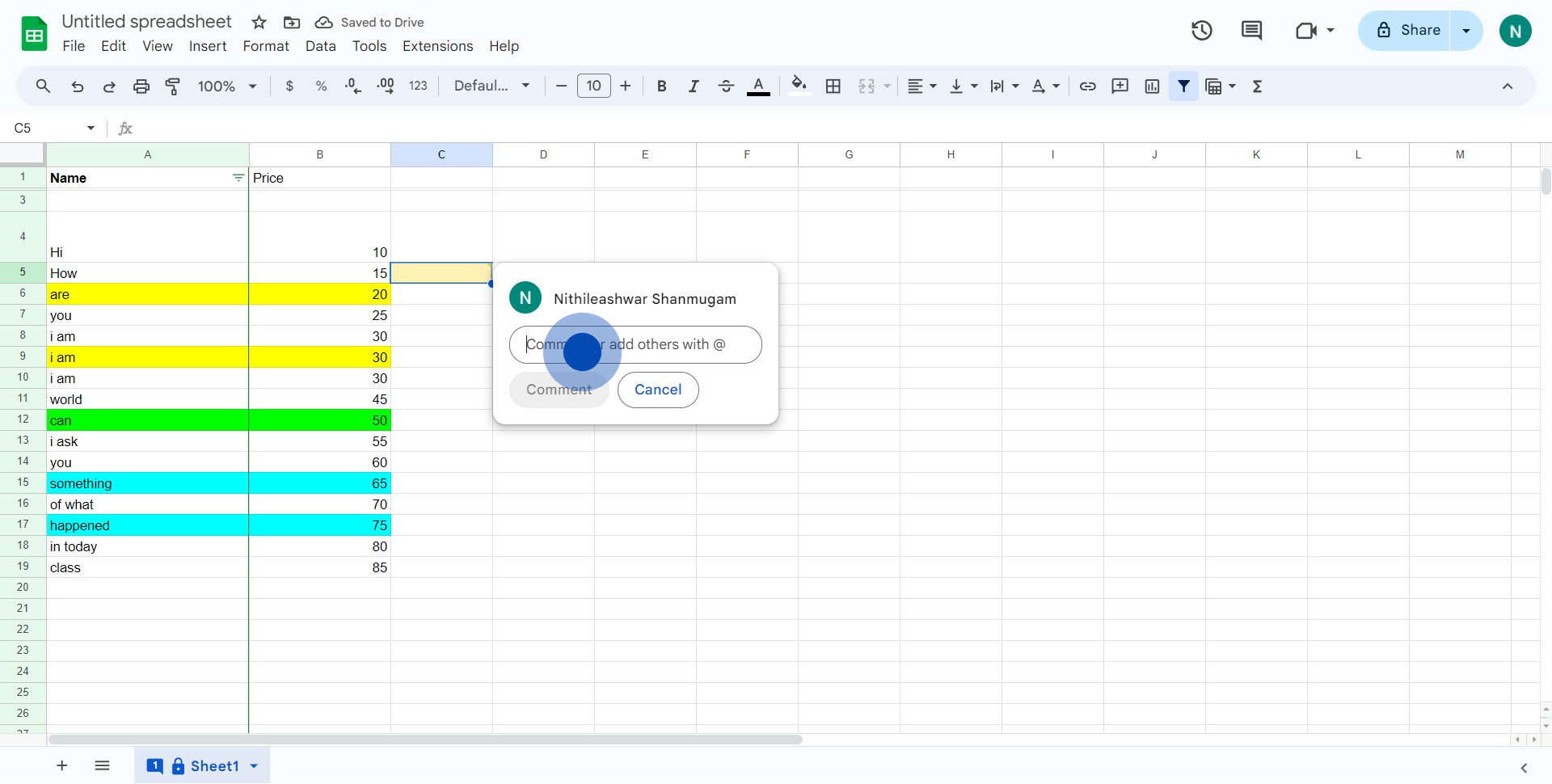Toggle italic formatting
1552x784 pixels.
tap(694, 86)
